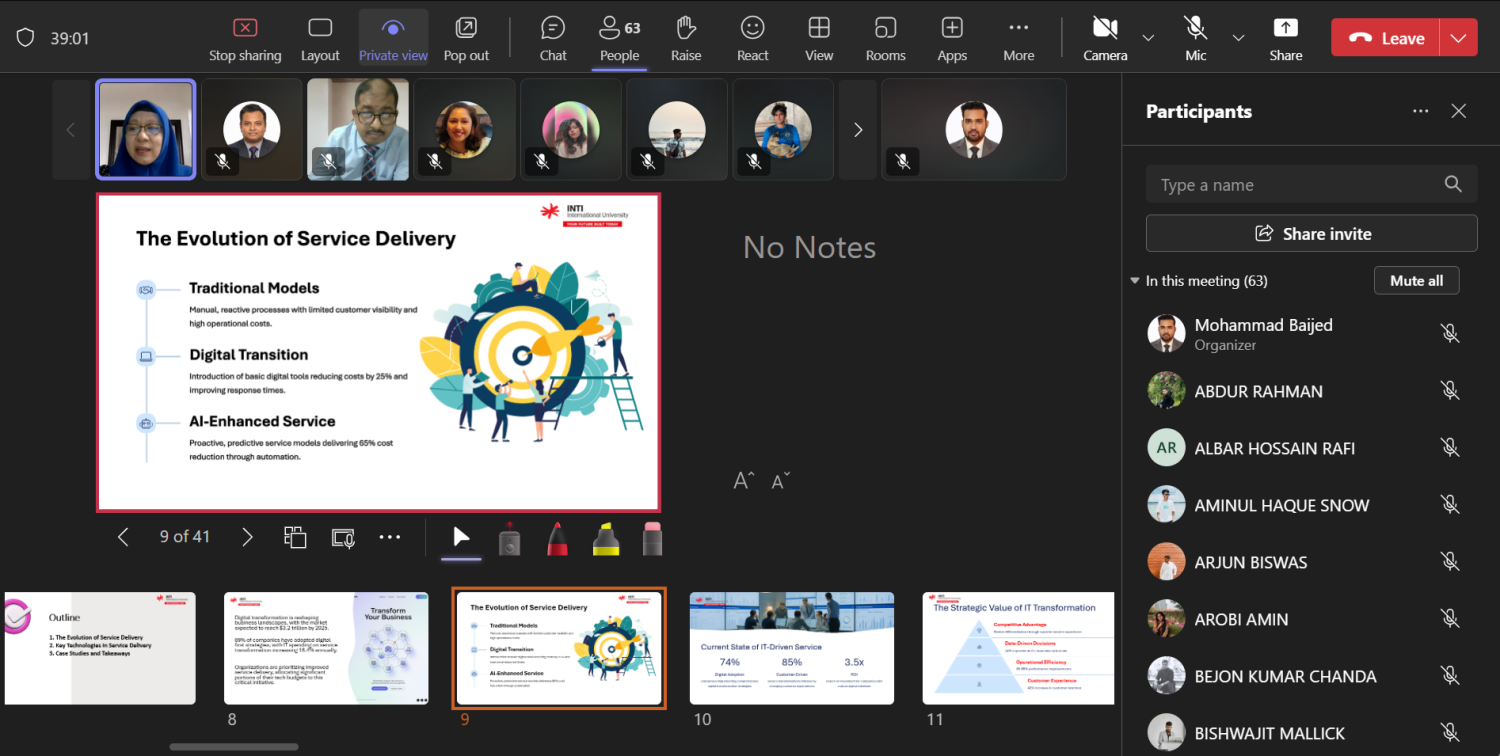Open breakout Rooms

point(885,38)
